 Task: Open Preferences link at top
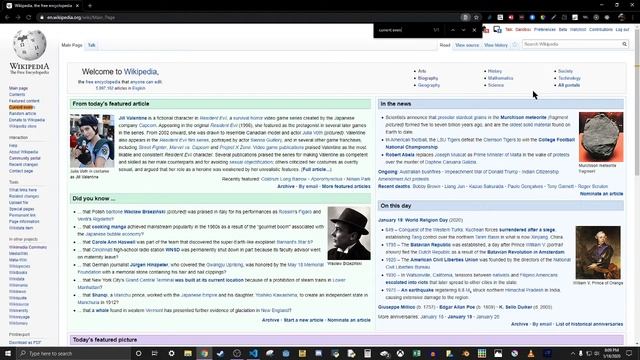coord(544,30)
